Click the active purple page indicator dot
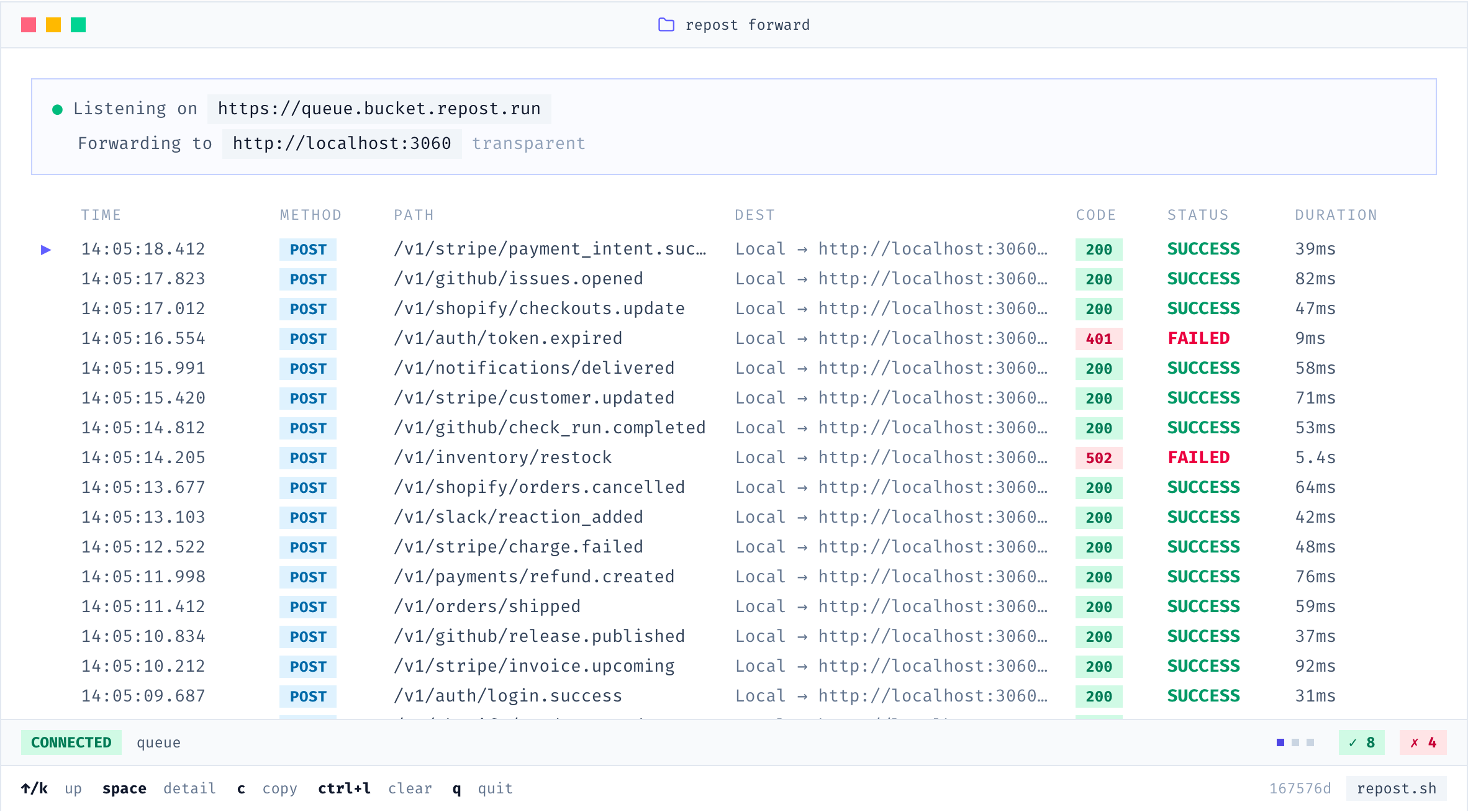This screenshot has width=1468, height=812. pos(1280,742)
